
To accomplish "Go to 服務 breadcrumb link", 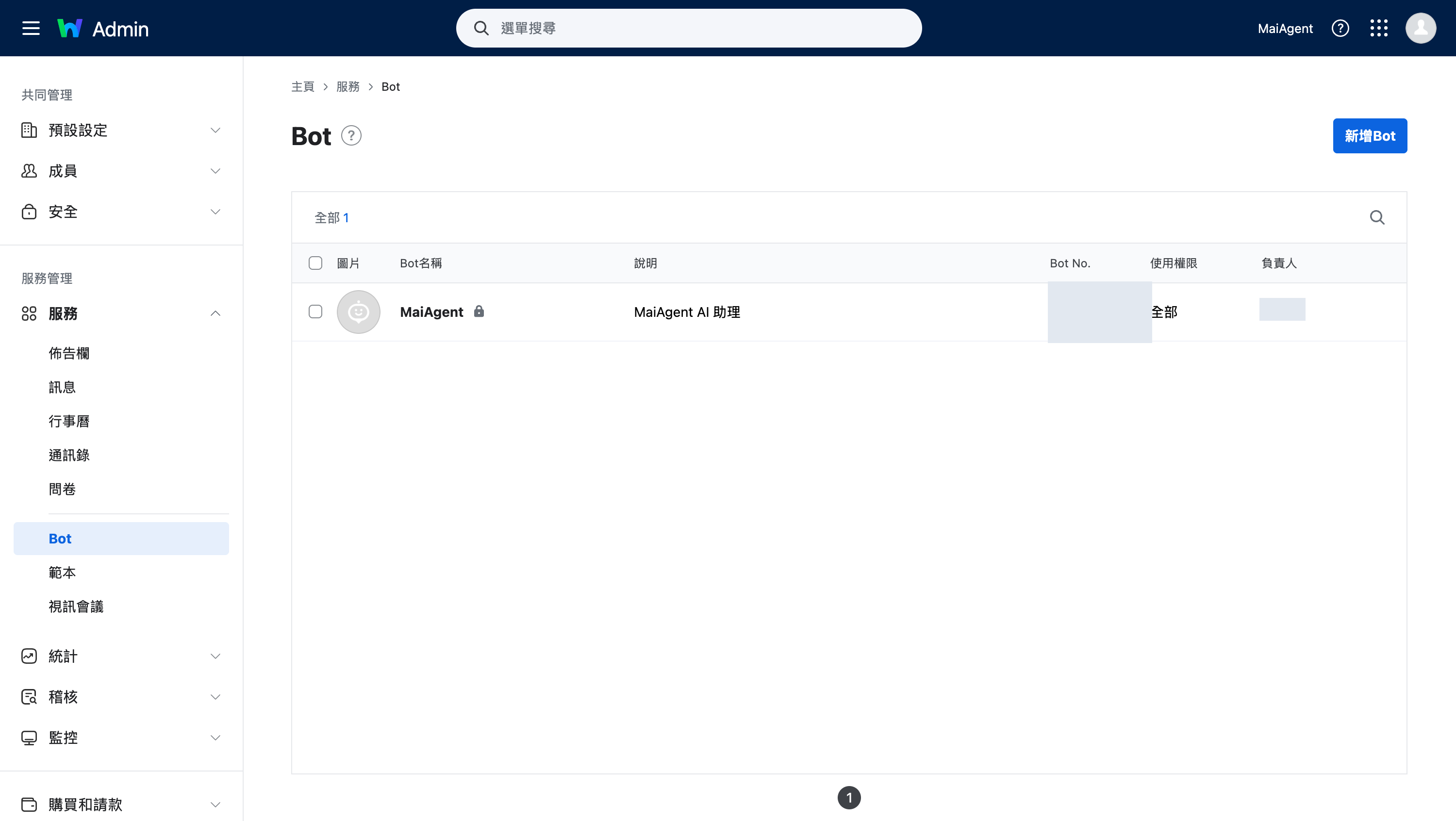I will [347, 86].
